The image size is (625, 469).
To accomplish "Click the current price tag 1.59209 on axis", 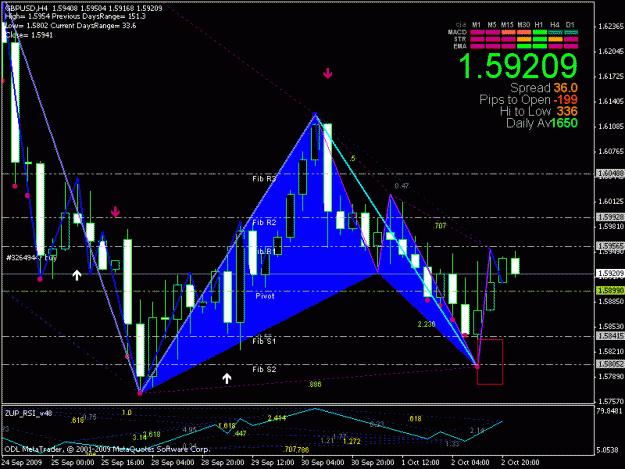I will [x=610, y=273].
